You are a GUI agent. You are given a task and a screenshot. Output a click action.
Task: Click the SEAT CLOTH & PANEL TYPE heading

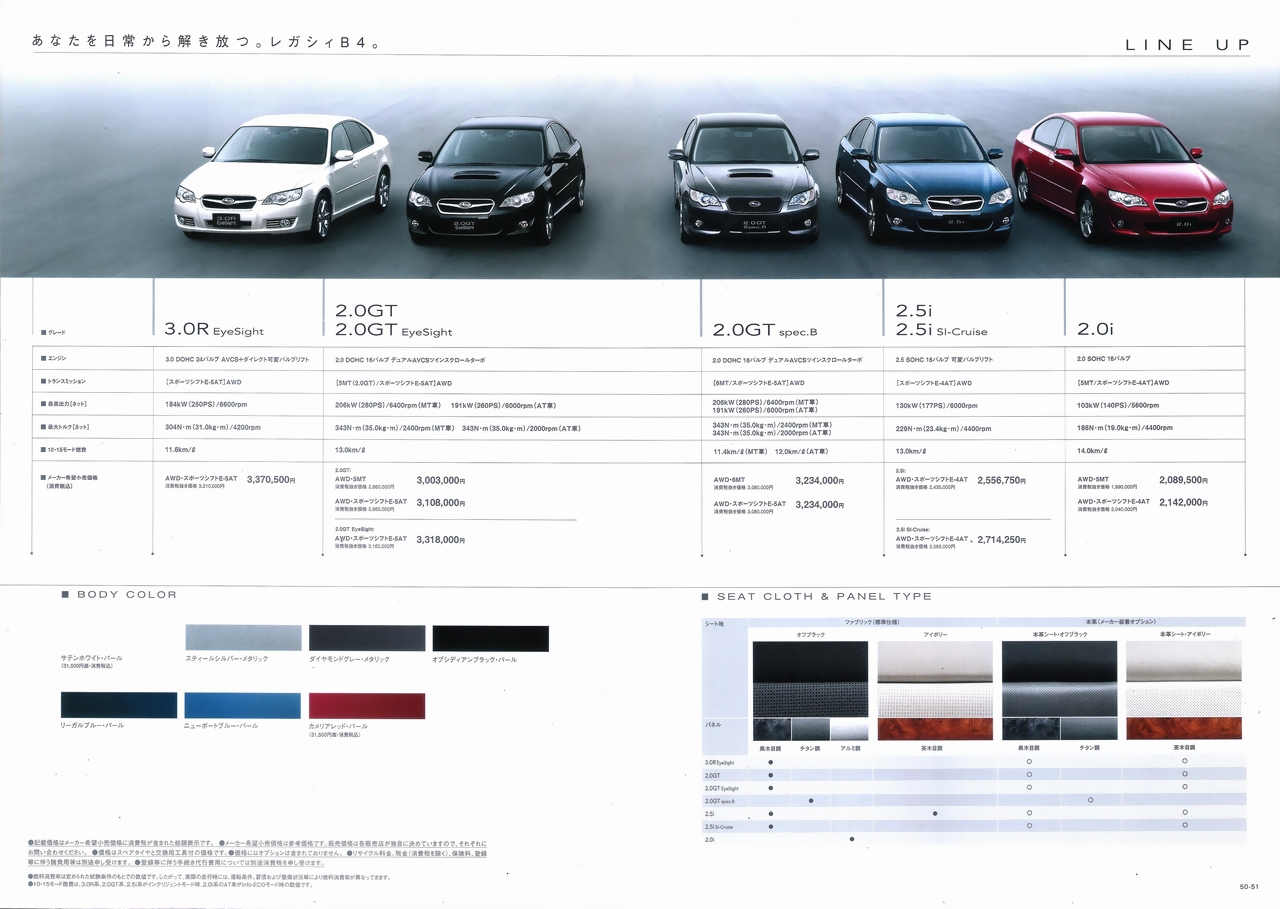pyautogui.click(x=824, y=596)
